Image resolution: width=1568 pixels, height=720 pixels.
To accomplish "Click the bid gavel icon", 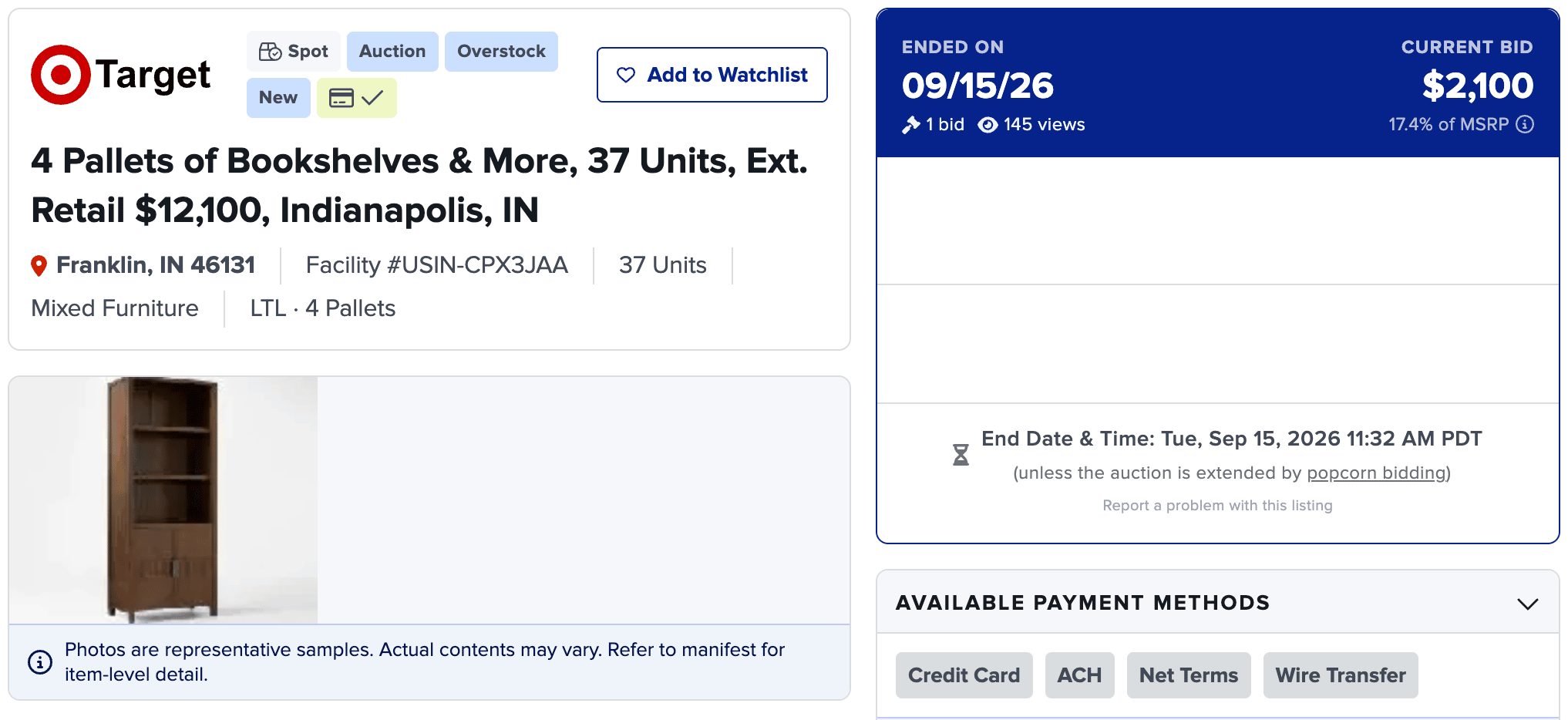I will (911, 125).
